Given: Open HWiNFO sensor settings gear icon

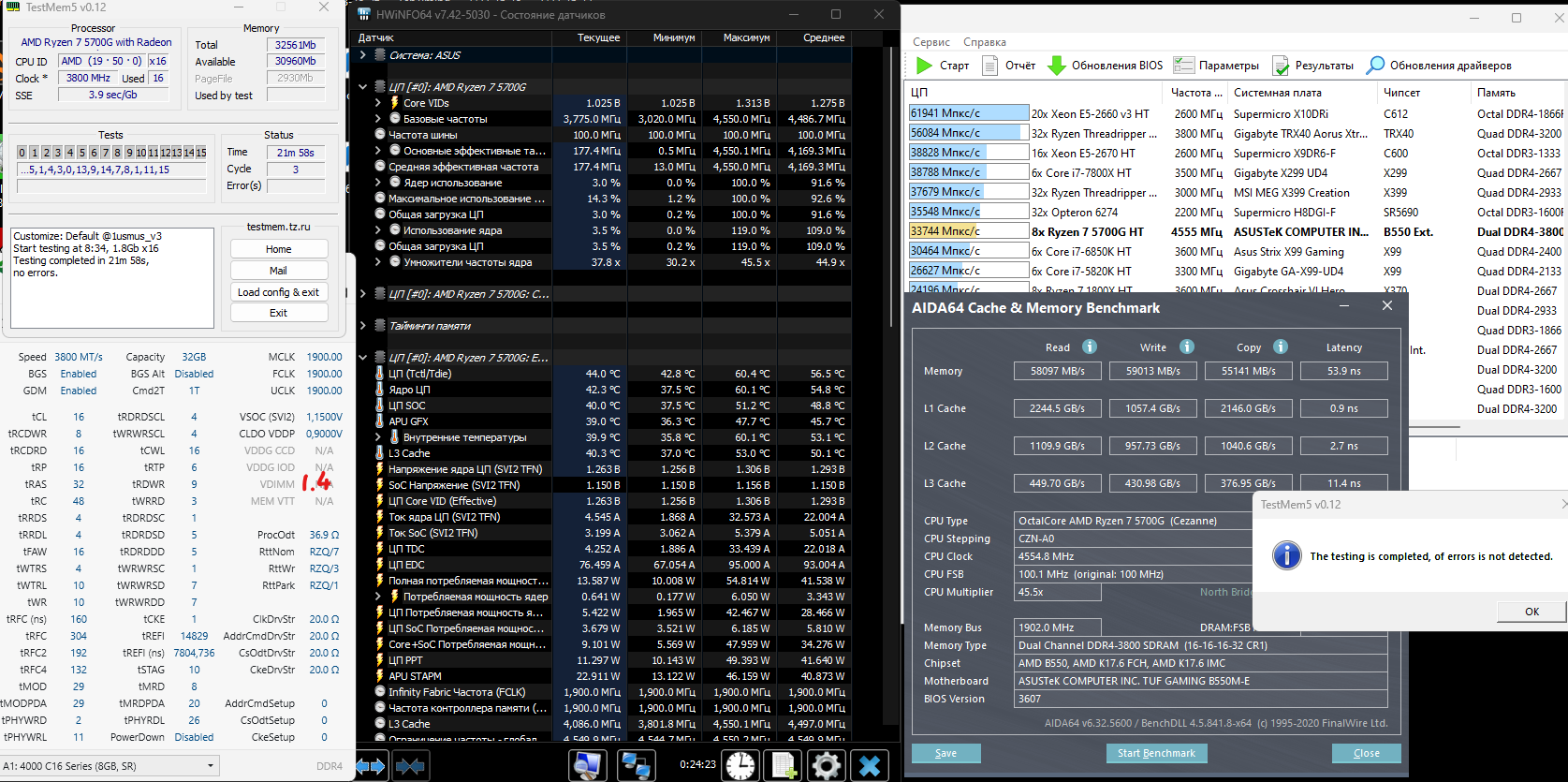Looking at the screenshot, I should (x=826, y=766).
